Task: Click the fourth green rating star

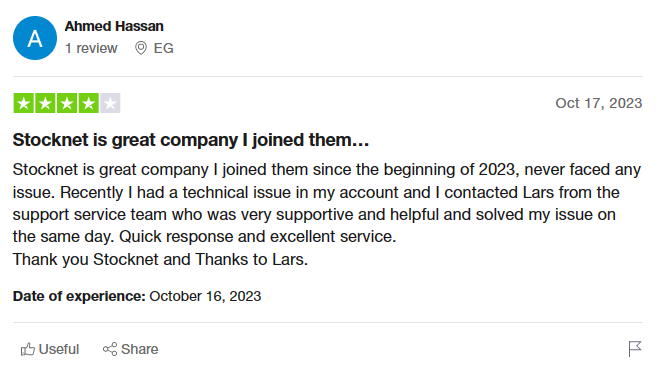Action: tap(88, 103)
